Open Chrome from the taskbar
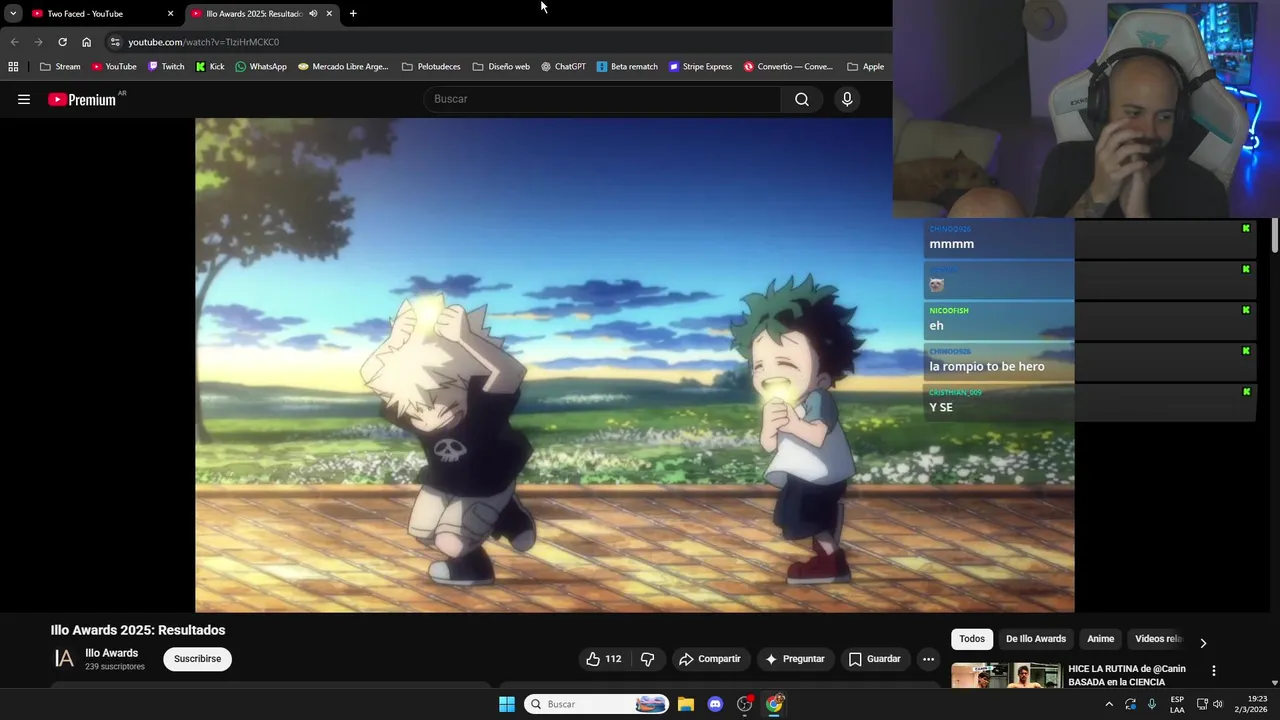Viewport: 1280px width, 720px height. coord(774,704)
